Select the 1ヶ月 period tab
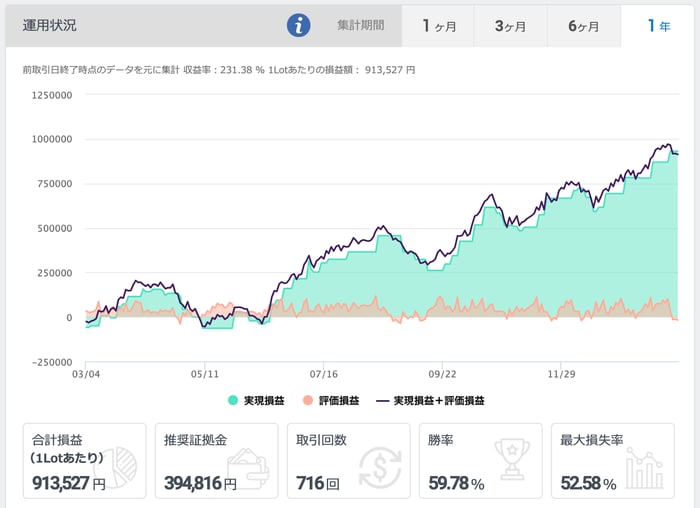Viewport: 700px width, 508px height. tap(438, 26)
